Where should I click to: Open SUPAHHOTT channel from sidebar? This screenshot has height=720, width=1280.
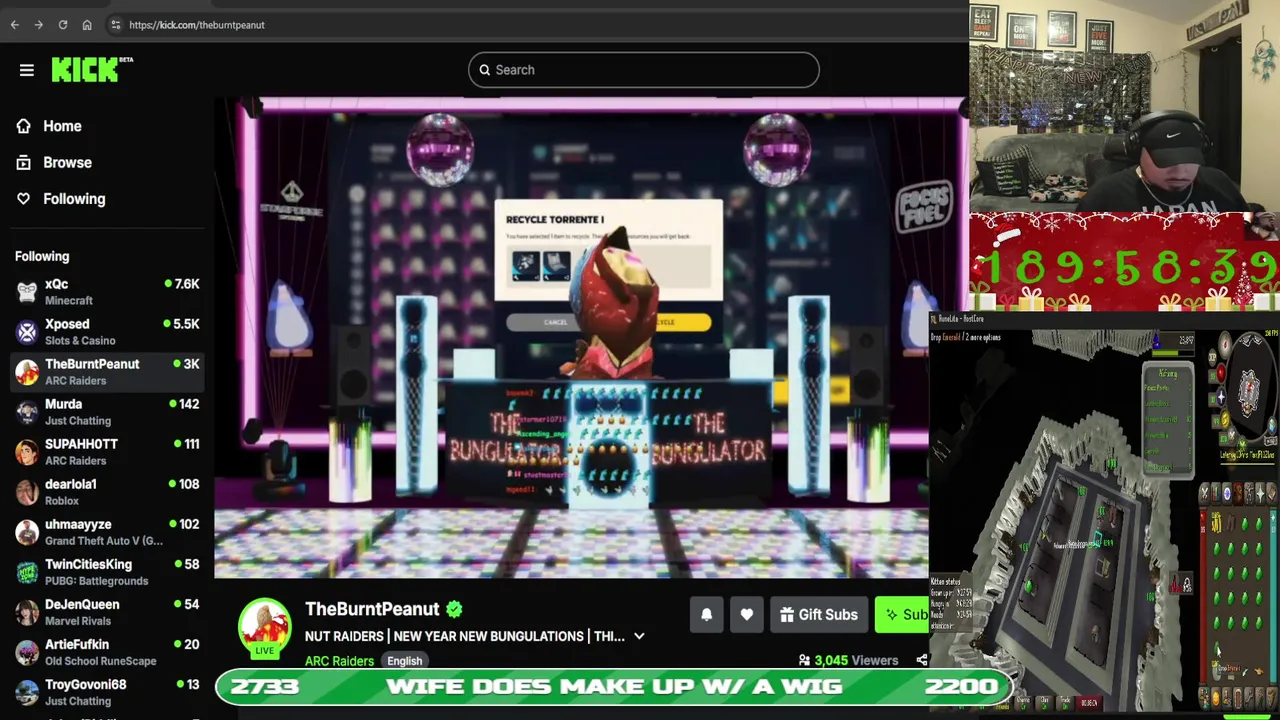click(107, 452)
